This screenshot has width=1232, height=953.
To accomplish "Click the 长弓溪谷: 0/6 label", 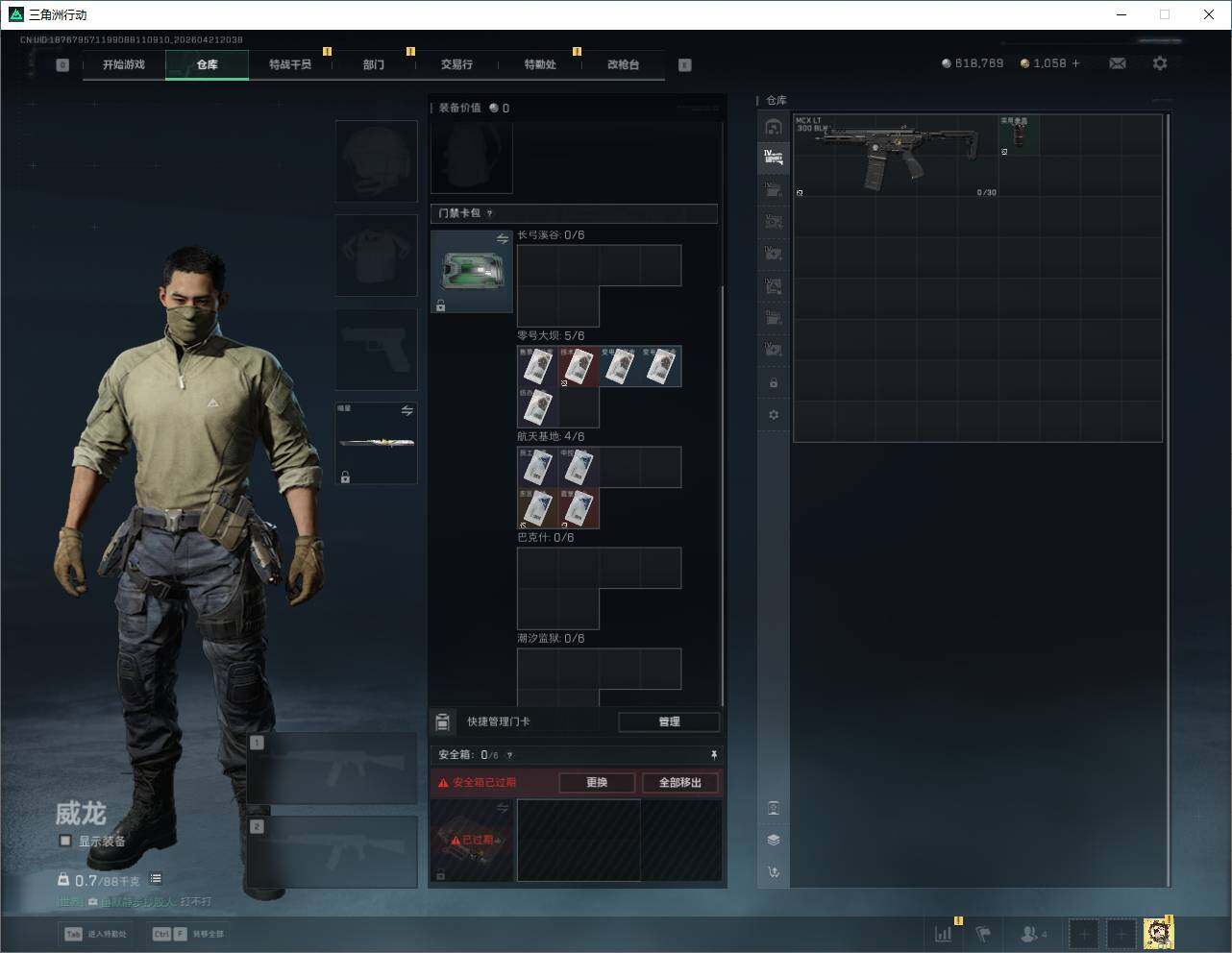I will click(551, 234).
